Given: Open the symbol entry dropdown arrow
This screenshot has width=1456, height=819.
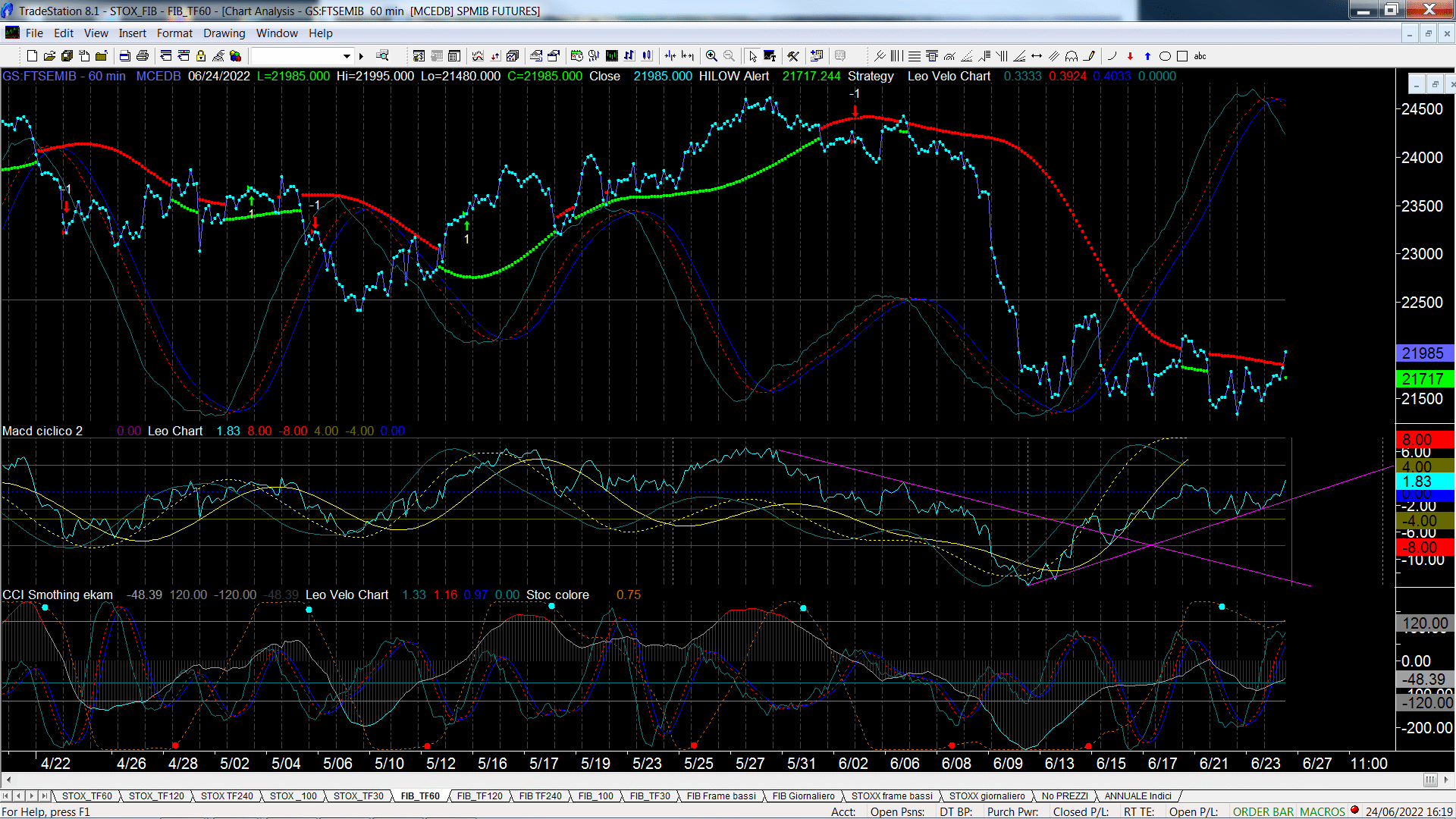Looking at the screenshot, I should (x=347, y=56).
